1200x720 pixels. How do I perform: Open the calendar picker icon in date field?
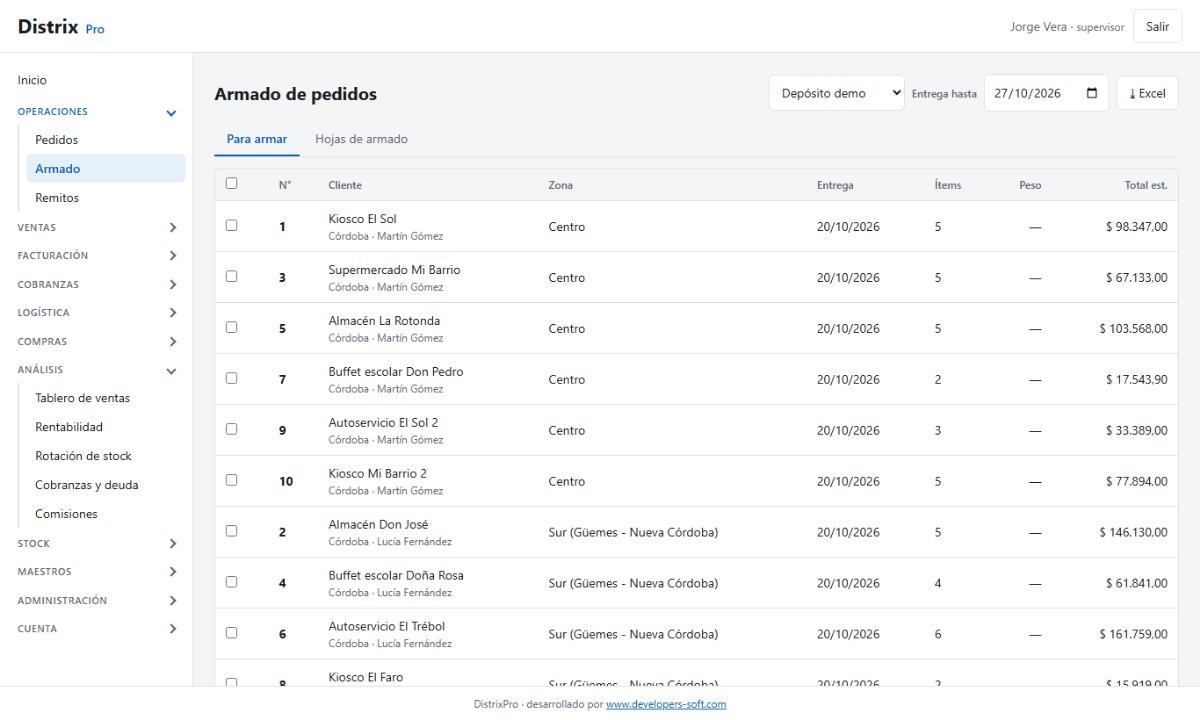[1091, 93]
